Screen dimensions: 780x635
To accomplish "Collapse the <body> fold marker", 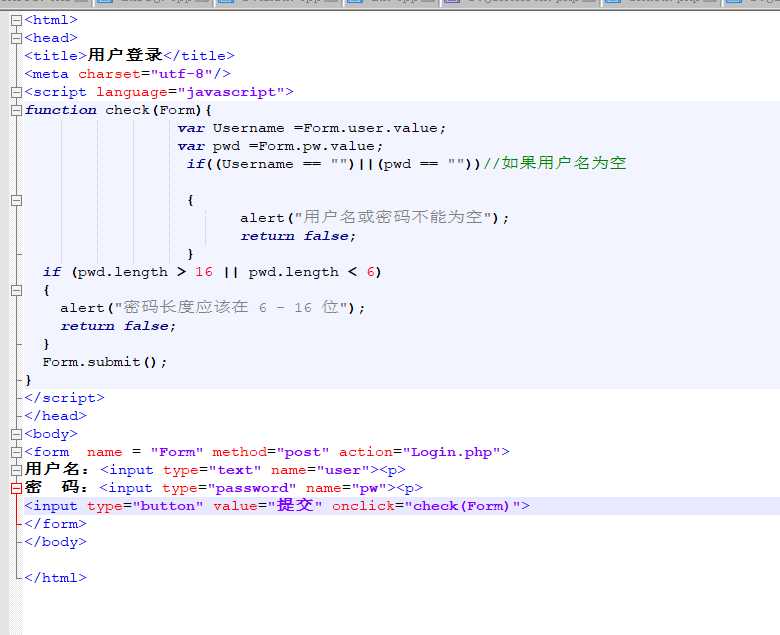I will (16, 434).
